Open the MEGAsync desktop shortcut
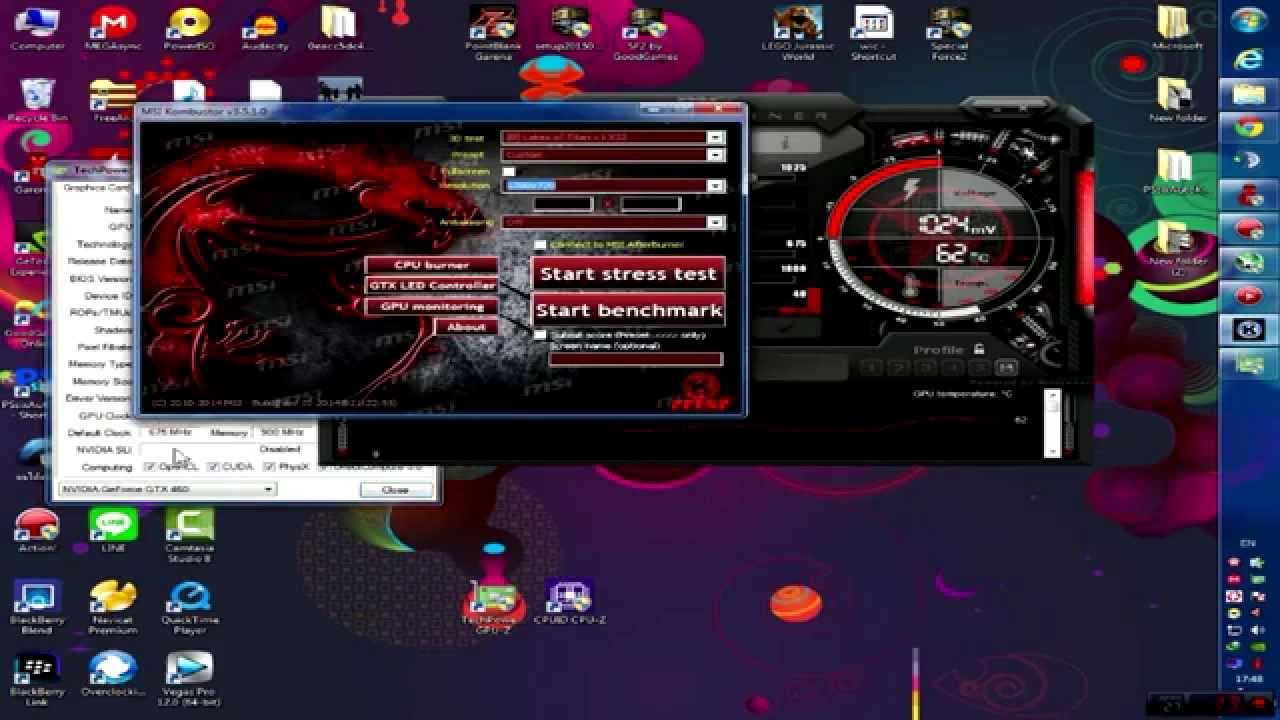Image resolution: width=1280 pixels, height=720 pixels. tap(113, 28)
